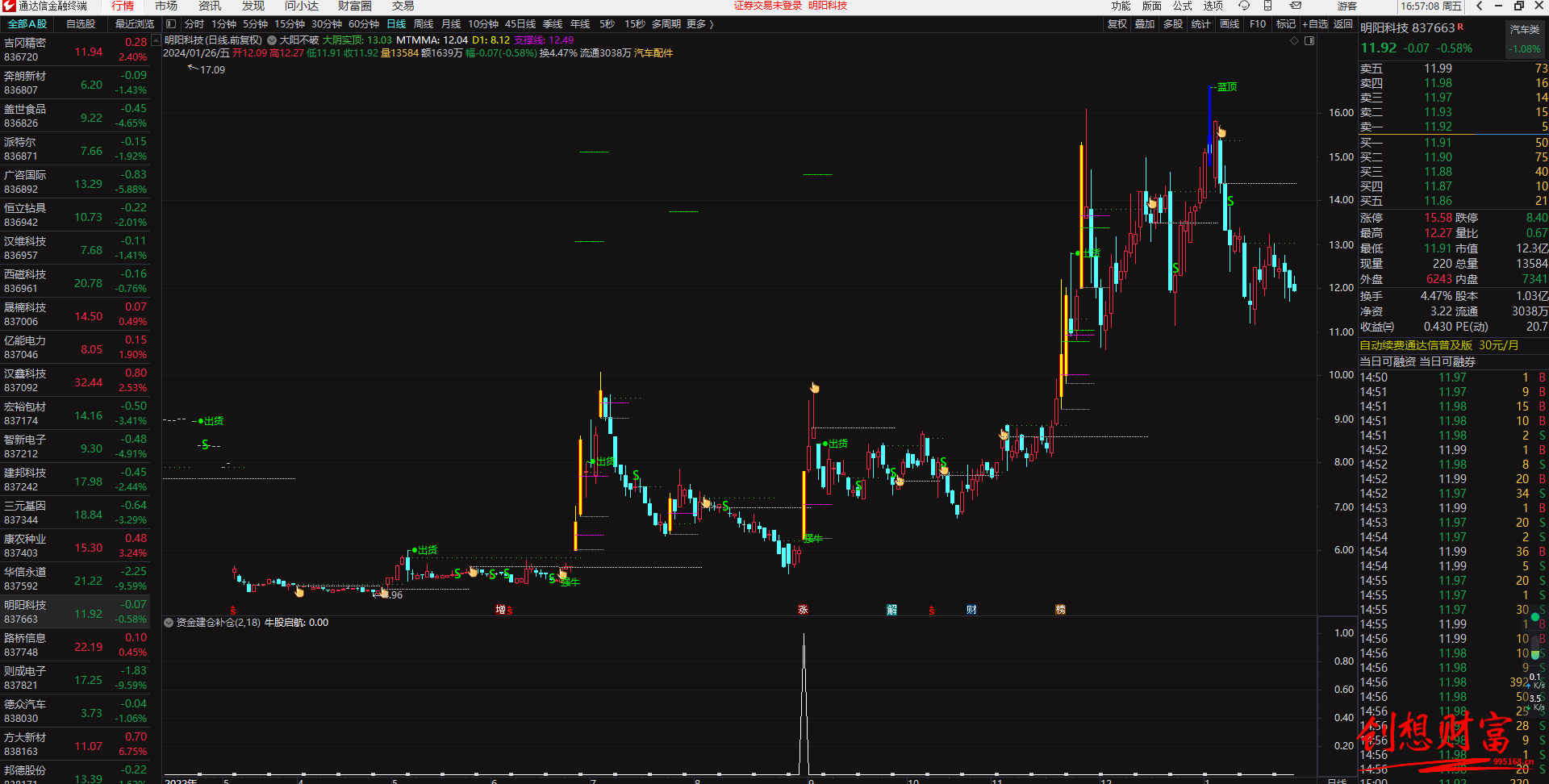The width and height of the screenshot is (1549, 784).
Task: Click 证券交易未登录 login link
Action: coord(768,6)
